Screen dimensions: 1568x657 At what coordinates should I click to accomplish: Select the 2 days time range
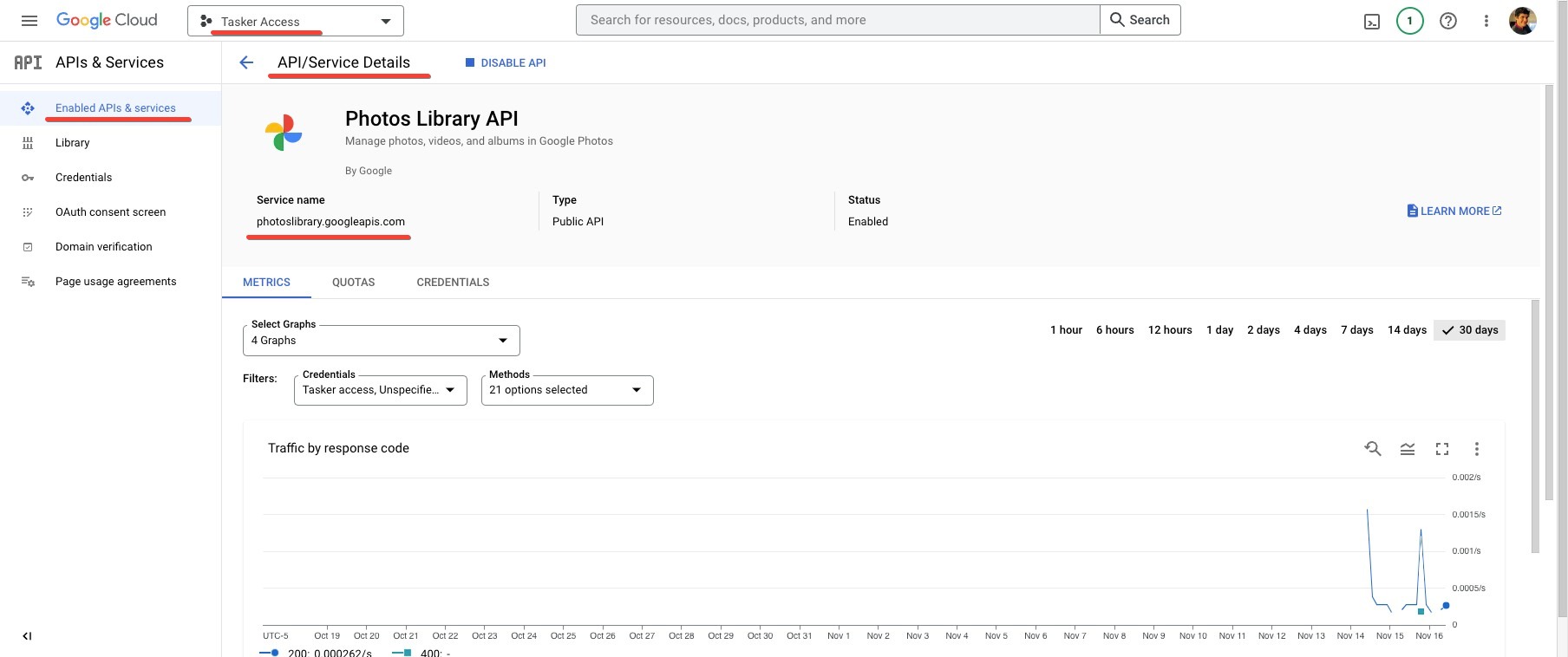pyautogui.click(x=1264, y=330)
